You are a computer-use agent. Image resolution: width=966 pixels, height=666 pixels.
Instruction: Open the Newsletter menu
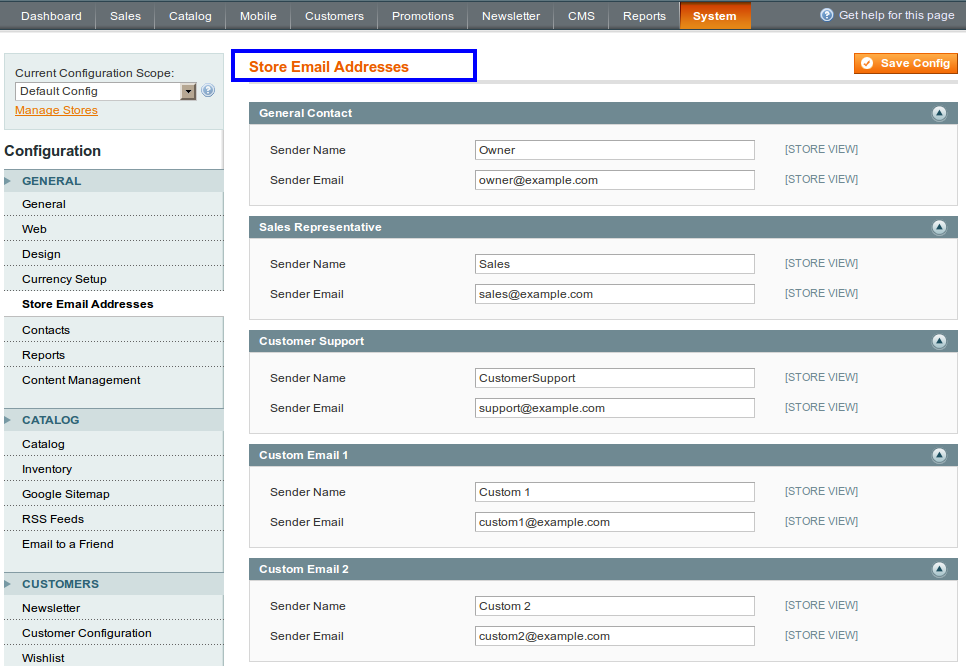pos(510,16)
